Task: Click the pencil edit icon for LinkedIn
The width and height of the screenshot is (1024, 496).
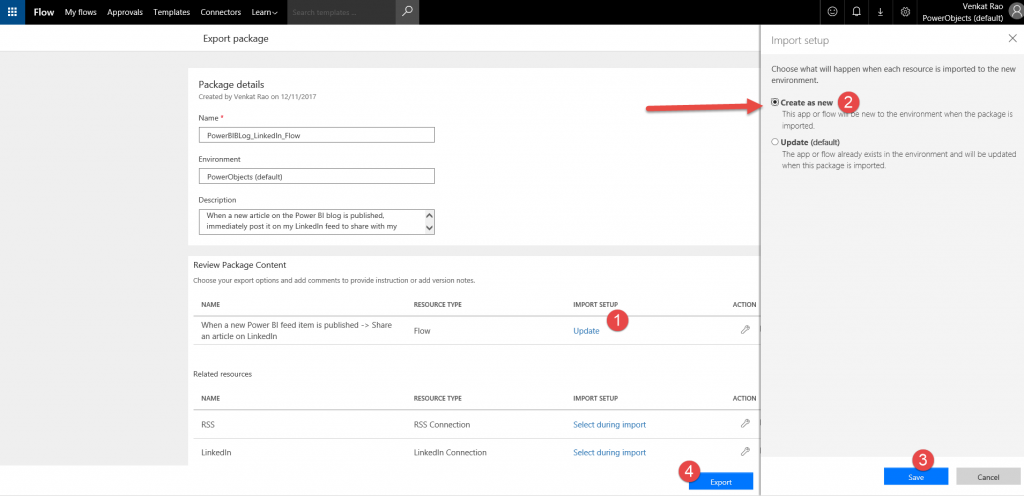Action: point(745,452)
